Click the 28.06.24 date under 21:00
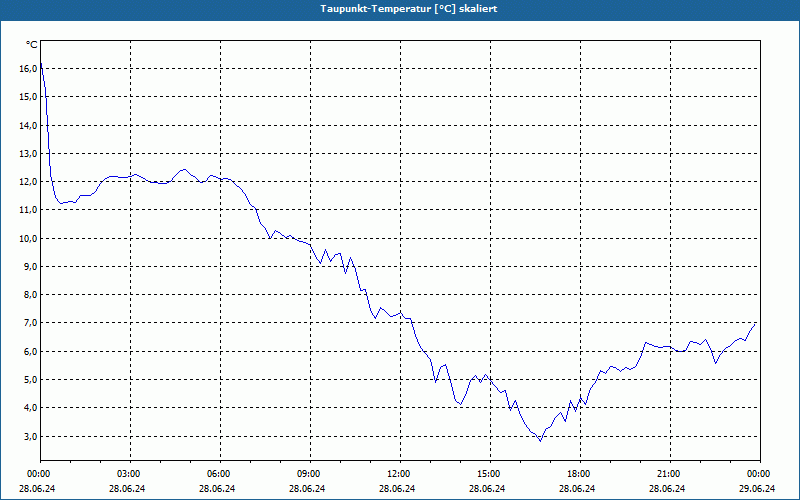The width and height of the screenshot is (800, 500). (x=667, y=488)
